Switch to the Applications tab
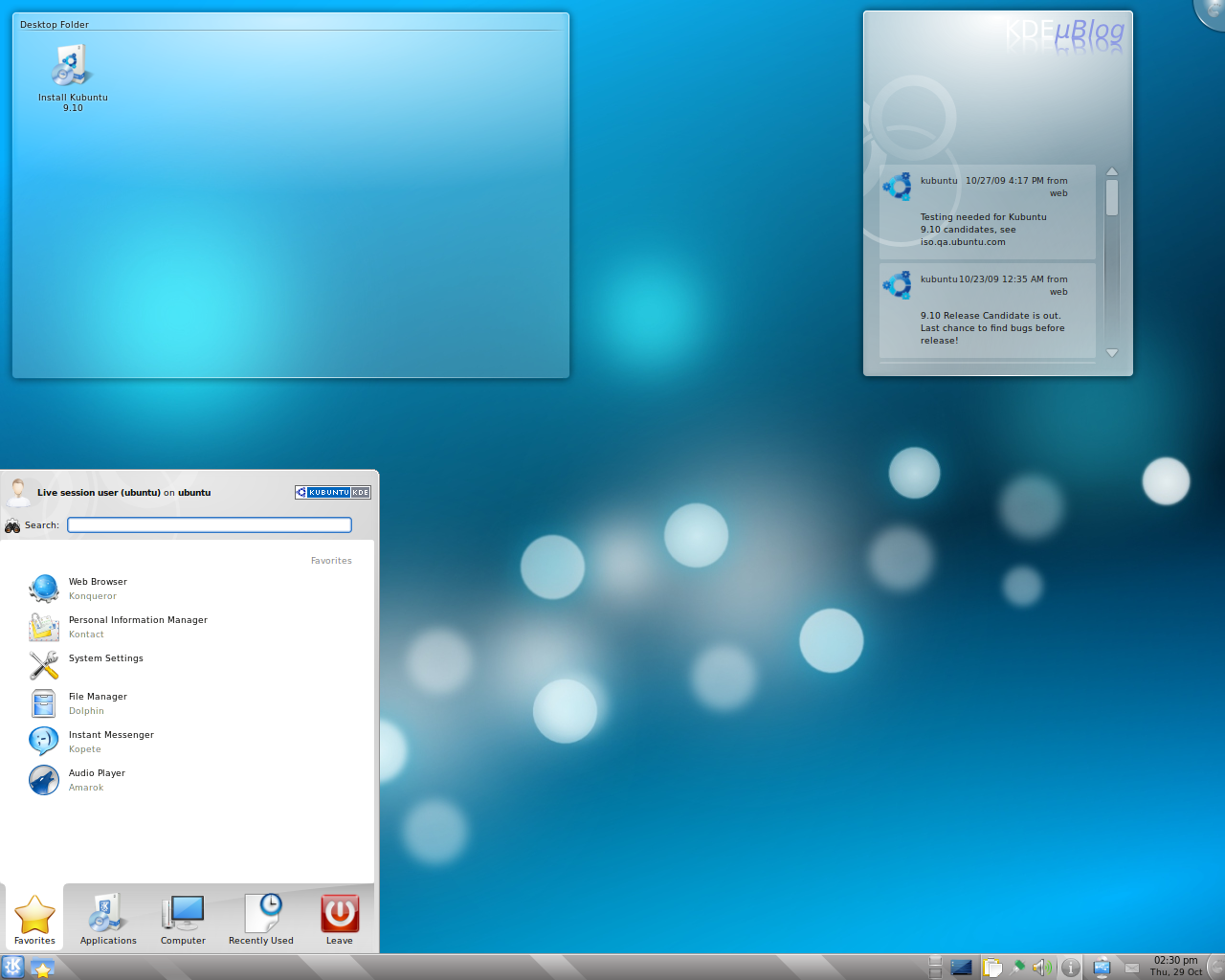1225x980 pixels. click(108, 919)
